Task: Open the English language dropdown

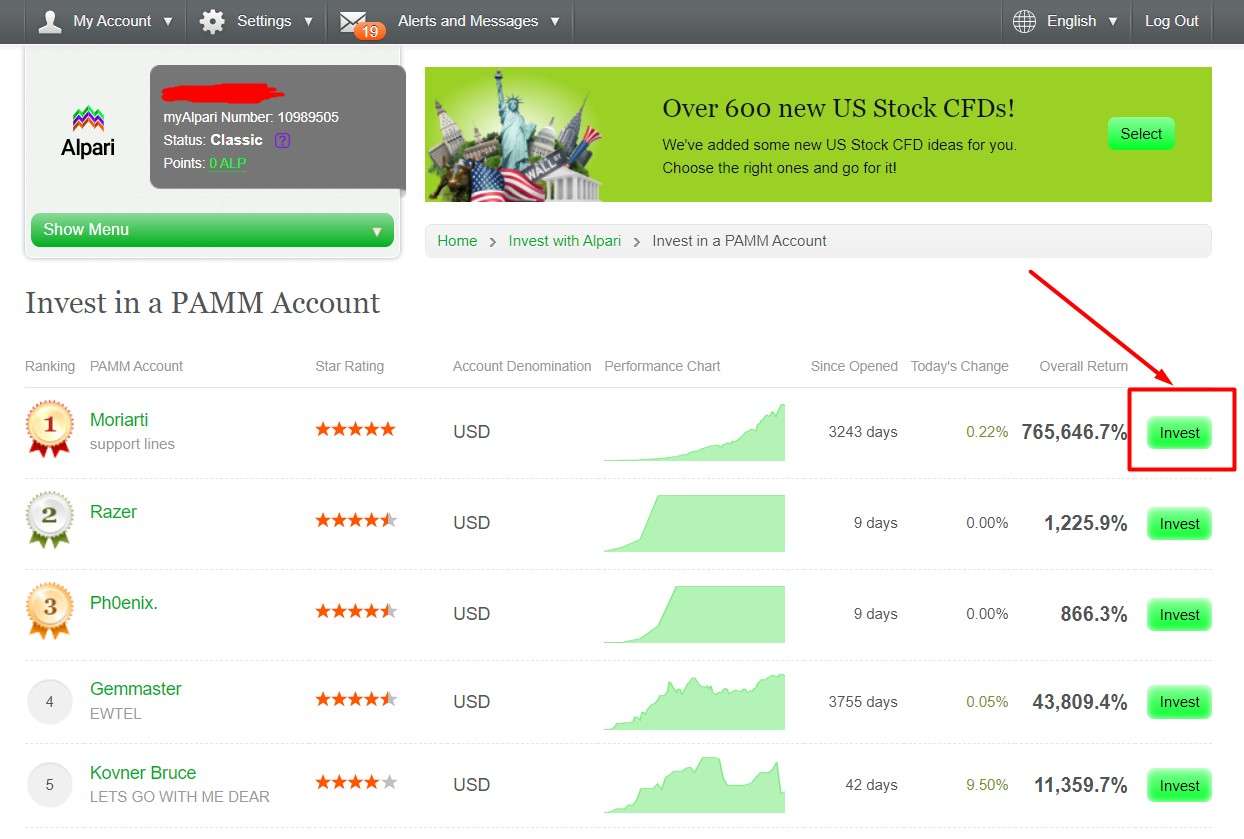Action: (x=1066, y=21)
